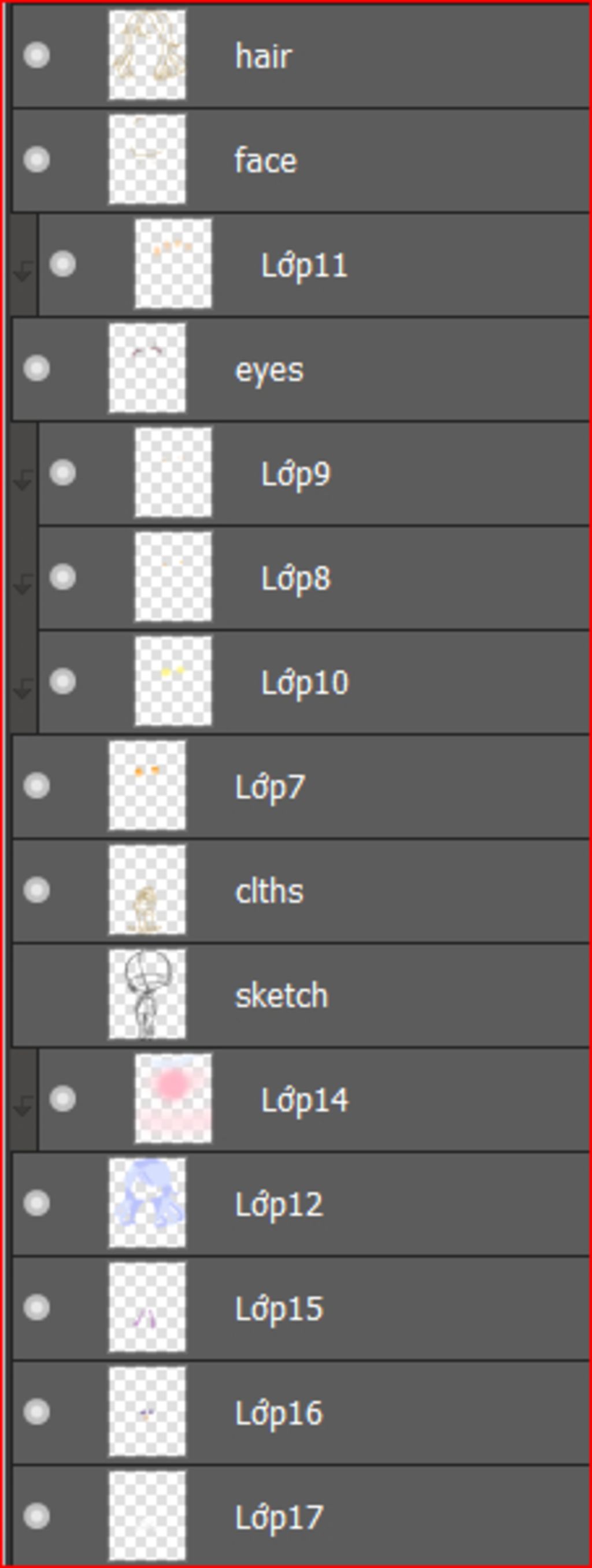Click the clipping arrow icon beside Lớp8
Image resolution: width=592 pixels, height=1568 pixels.
pyautogui.click(x=23, y=584)
